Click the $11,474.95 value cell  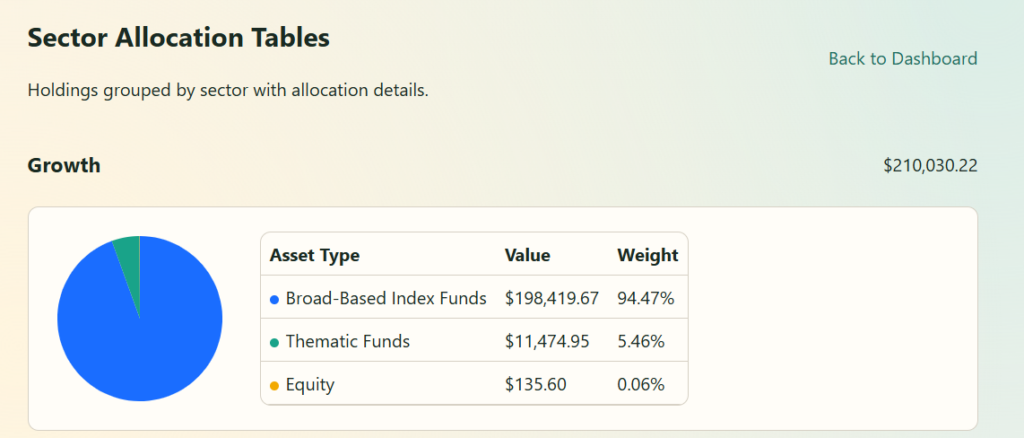point(547,341)
